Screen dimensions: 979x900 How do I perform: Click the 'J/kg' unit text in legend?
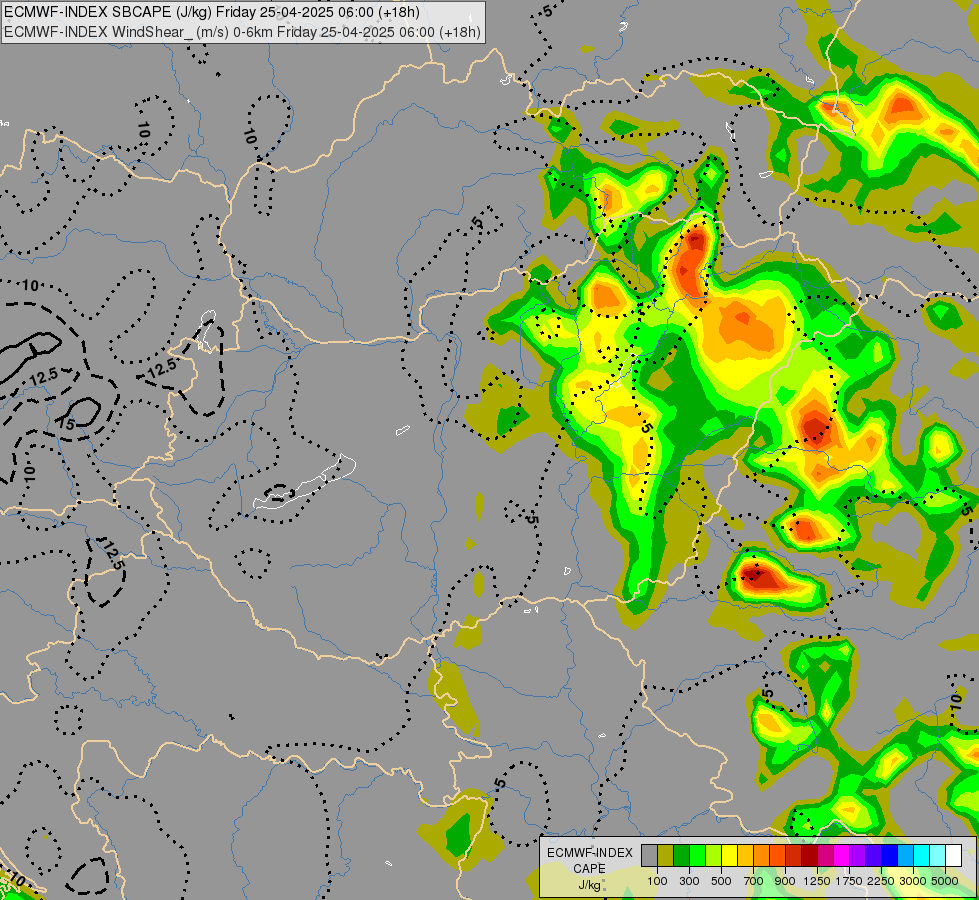pos(589,885)
